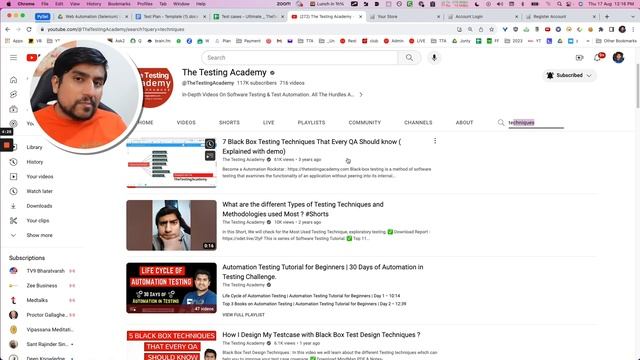Open the Create video icon
The height and width of the screenshot is (360, 640).
[x=579, y=58]
